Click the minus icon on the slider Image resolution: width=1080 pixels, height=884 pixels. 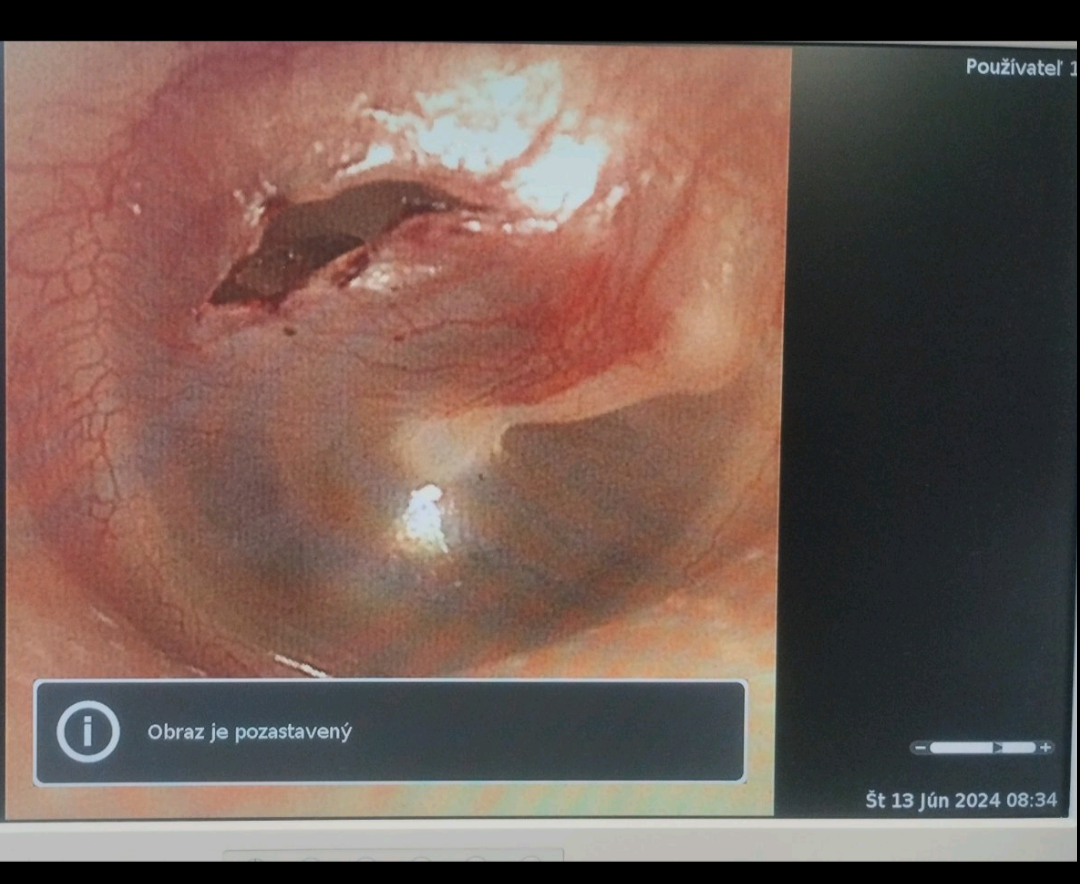click(918, 748)
